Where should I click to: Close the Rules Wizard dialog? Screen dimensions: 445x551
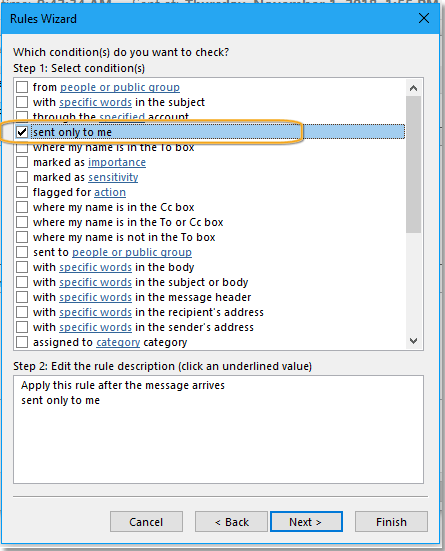coord(424,18)
